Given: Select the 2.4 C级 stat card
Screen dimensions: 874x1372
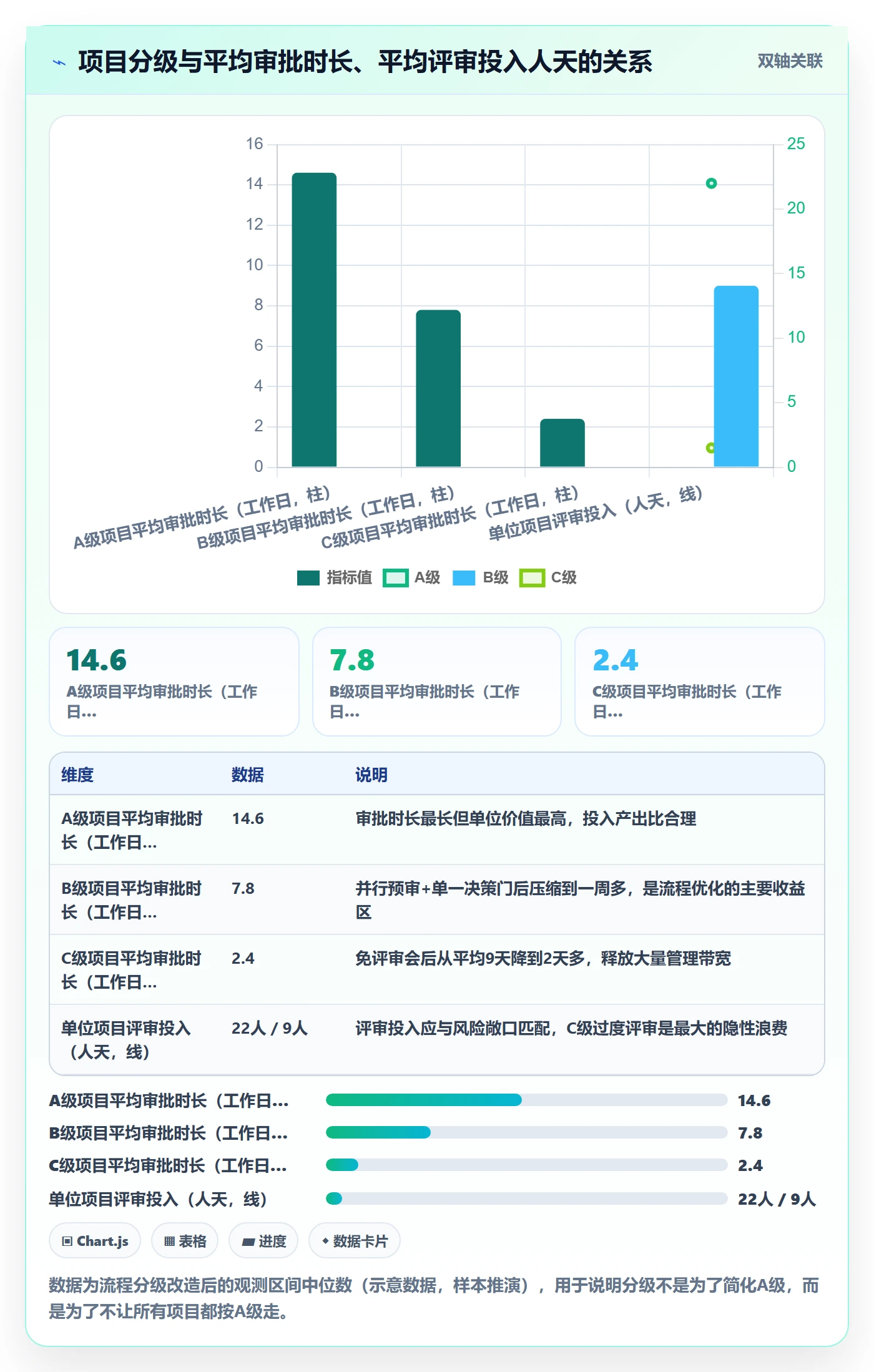Looking at the screenshot, I should click(700, 682).
